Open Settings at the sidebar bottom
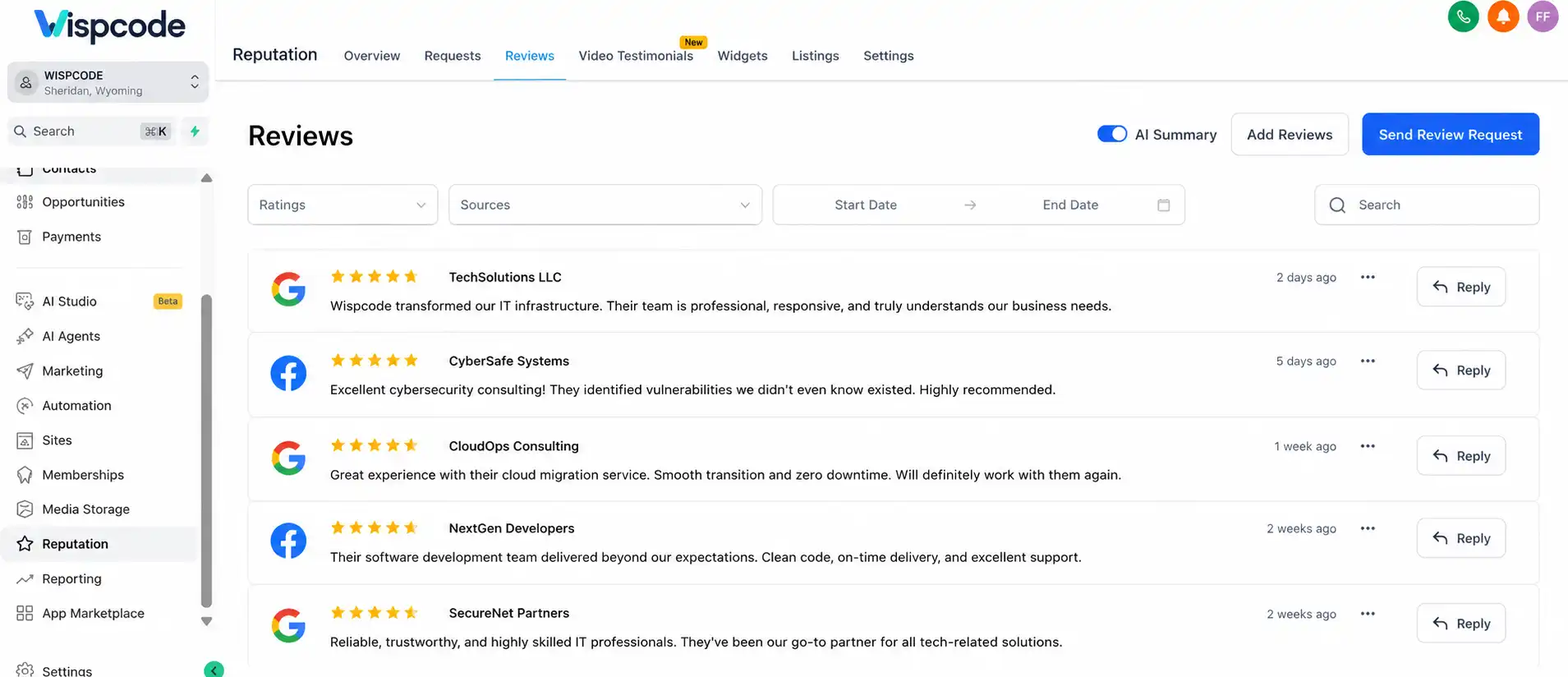 (x=67, y=670)
